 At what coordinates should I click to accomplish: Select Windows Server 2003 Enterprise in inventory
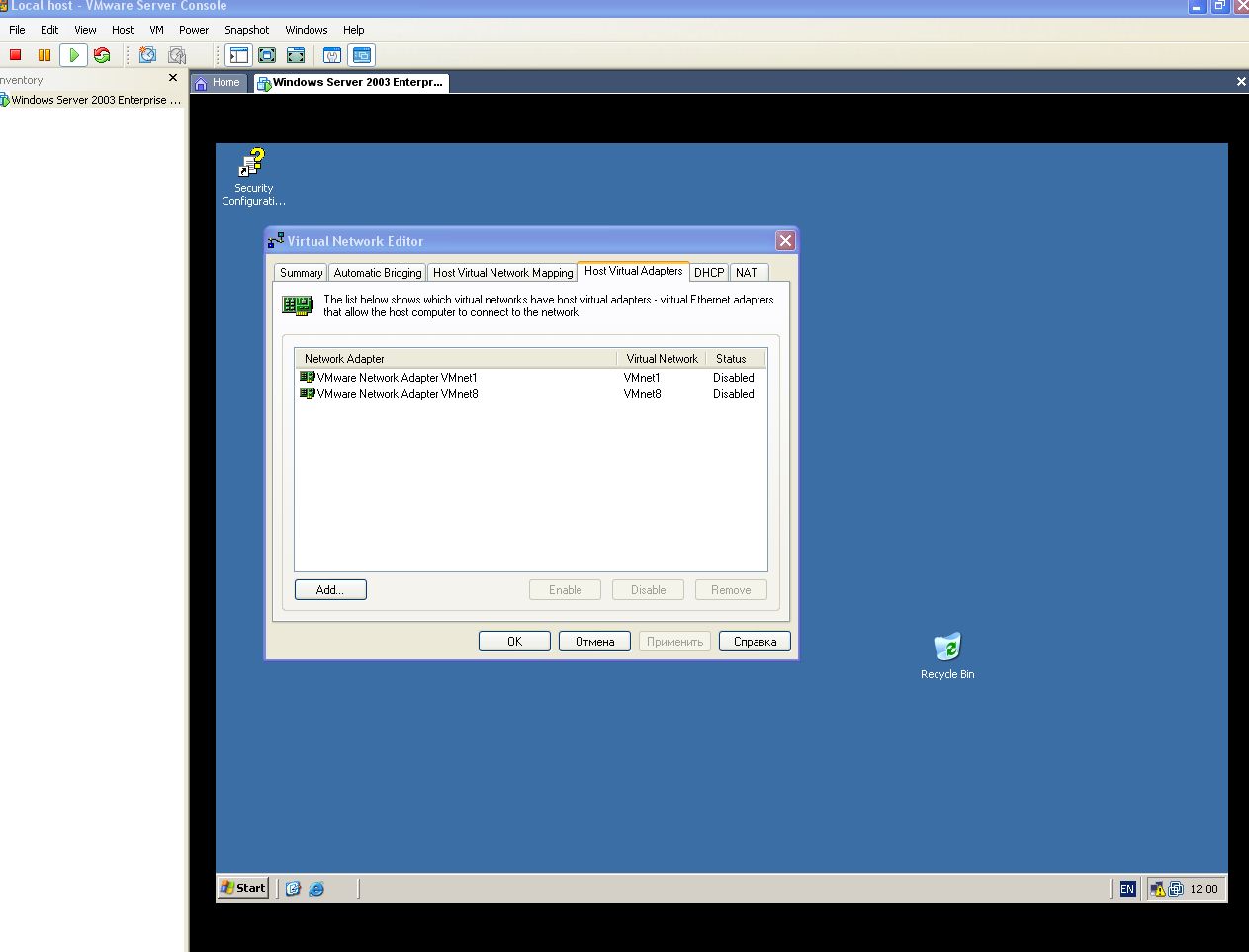91,100
